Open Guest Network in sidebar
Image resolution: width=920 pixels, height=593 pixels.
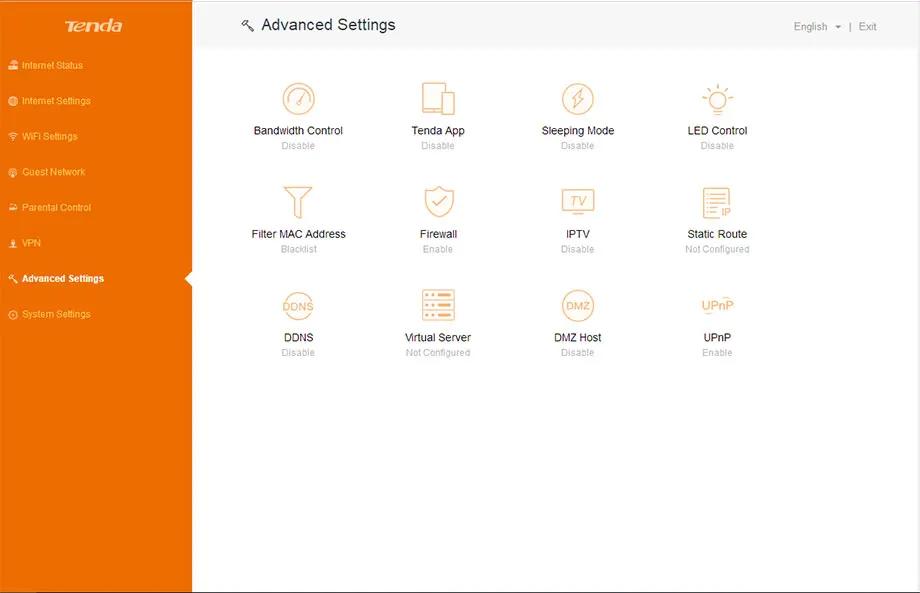pos(46,172)
